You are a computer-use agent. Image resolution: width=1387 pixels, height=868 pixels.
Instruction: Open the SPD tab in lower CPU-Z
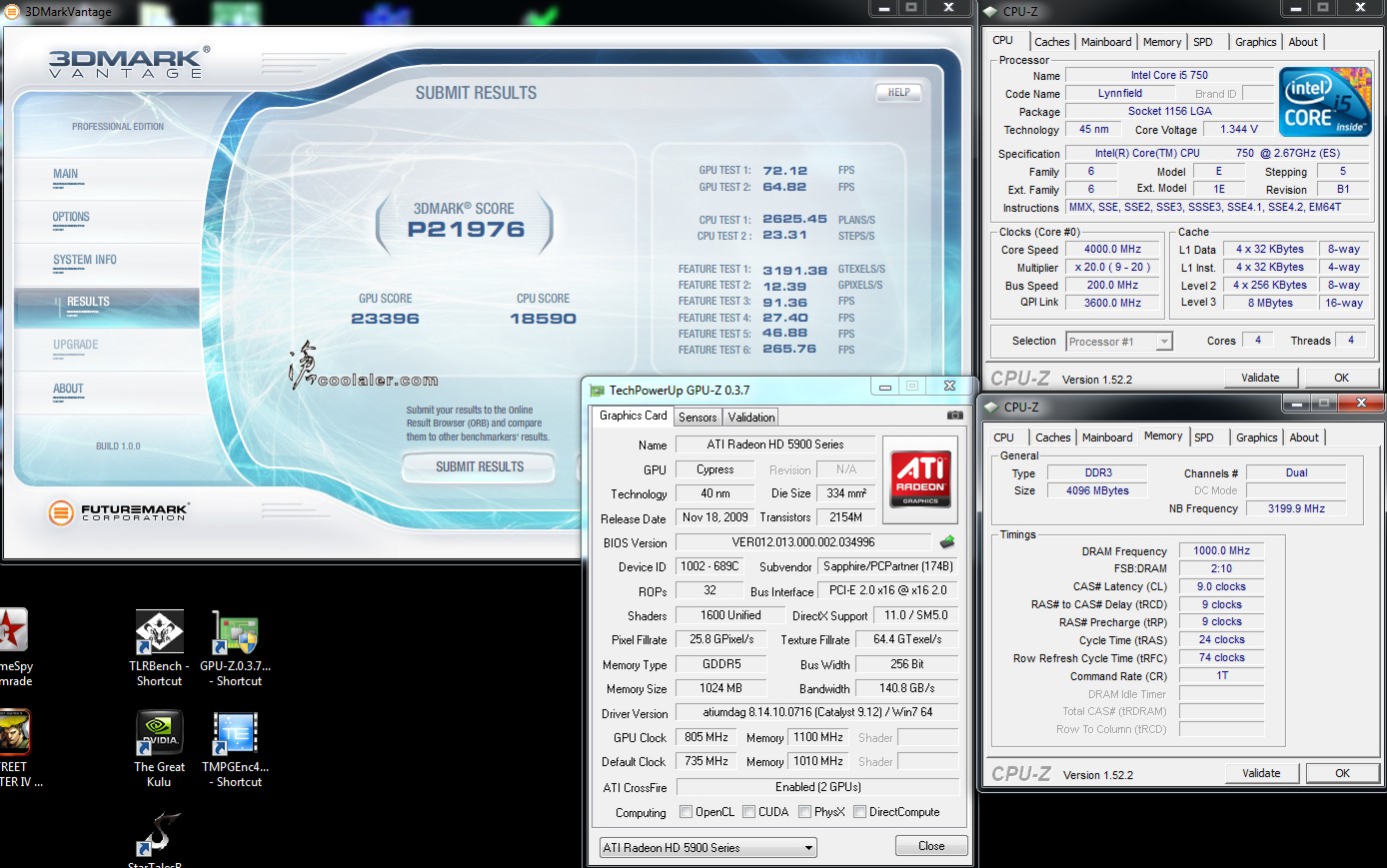click(1204, 437)
